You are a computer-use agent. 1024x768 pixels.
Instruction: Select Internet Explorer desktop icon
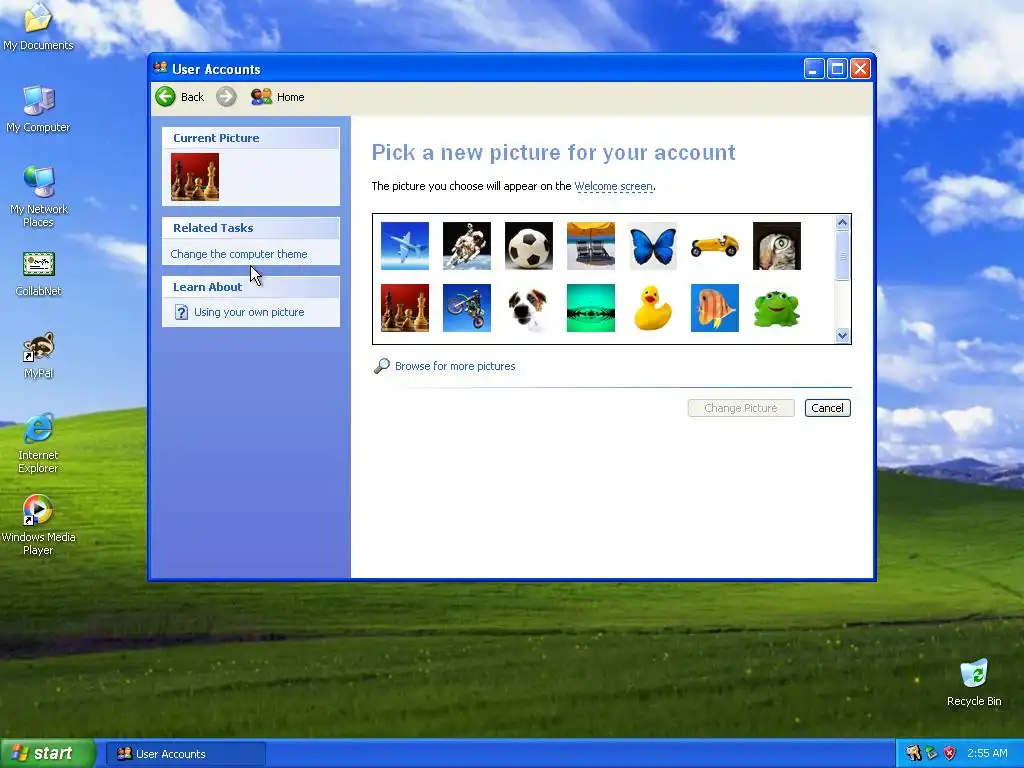[x=38, y=443]
